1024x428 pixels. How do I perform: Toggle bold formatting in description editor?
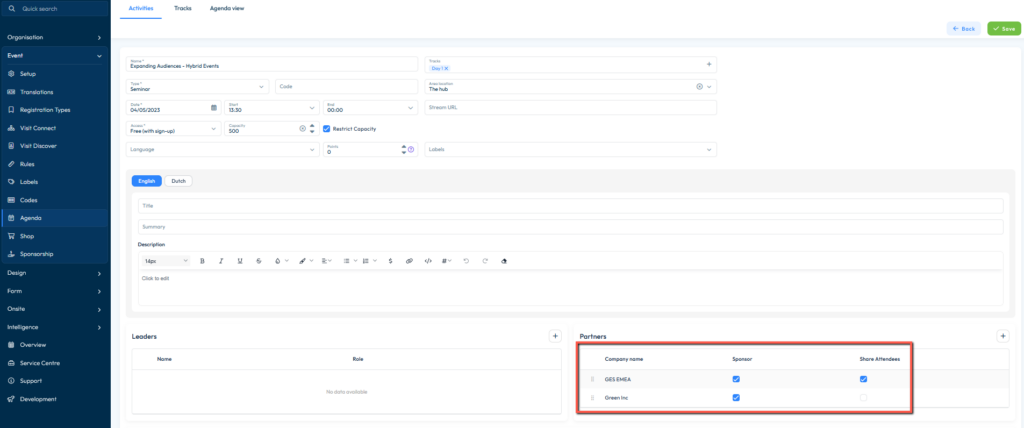coord(202,261)
